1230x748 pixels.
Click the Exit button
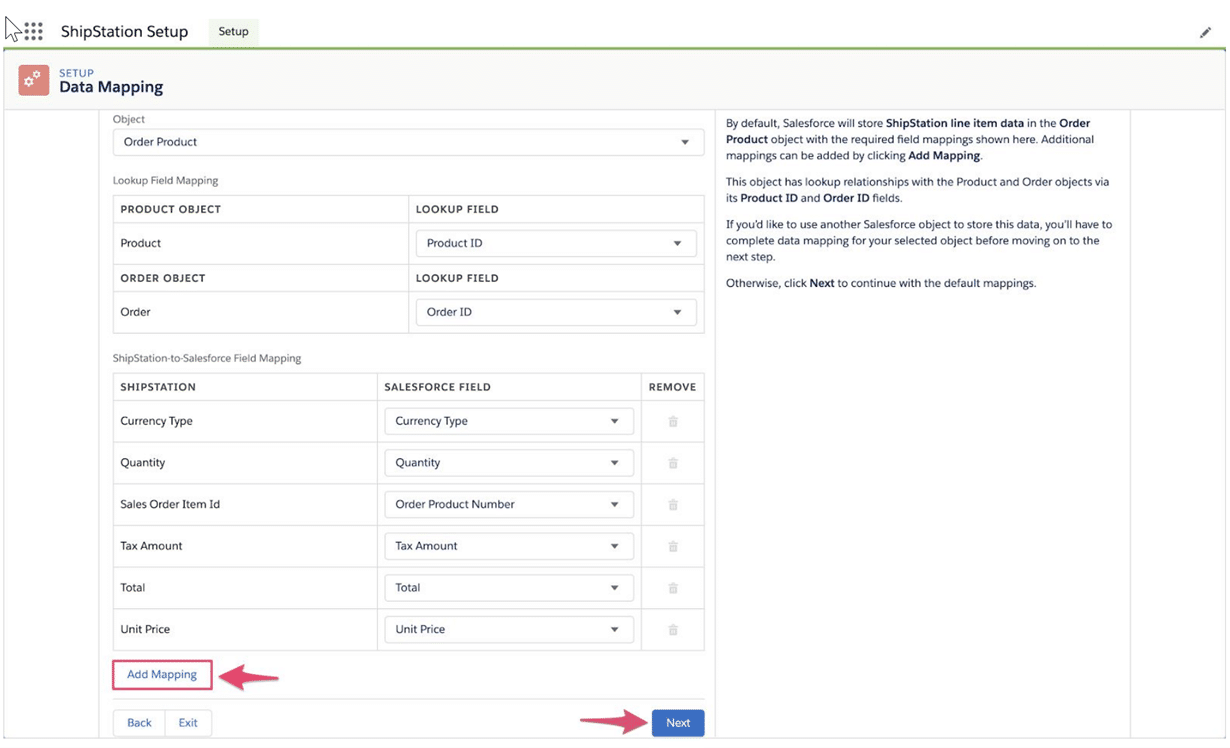click(x=188, y=723)
